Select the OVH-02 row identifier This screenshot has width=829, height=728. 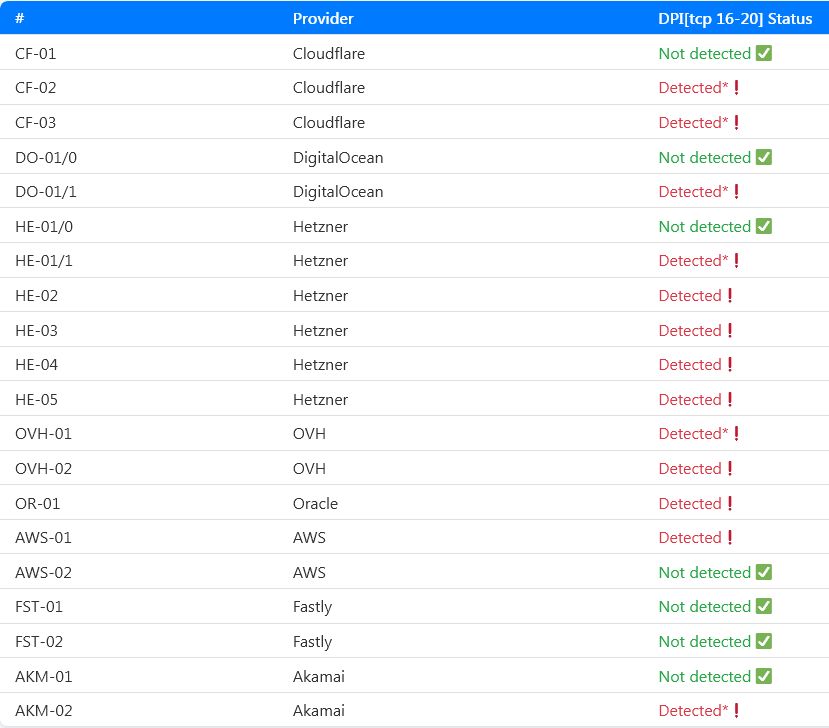click(x=43, y=469)
